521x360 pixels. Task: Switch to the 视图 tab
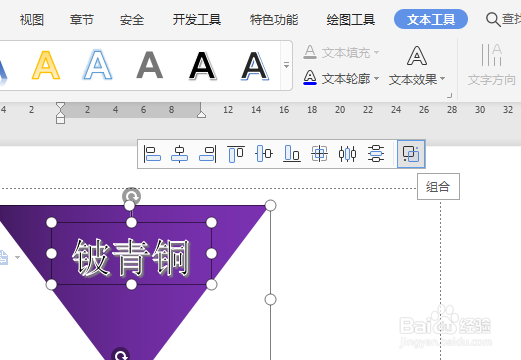pos(32,20)
